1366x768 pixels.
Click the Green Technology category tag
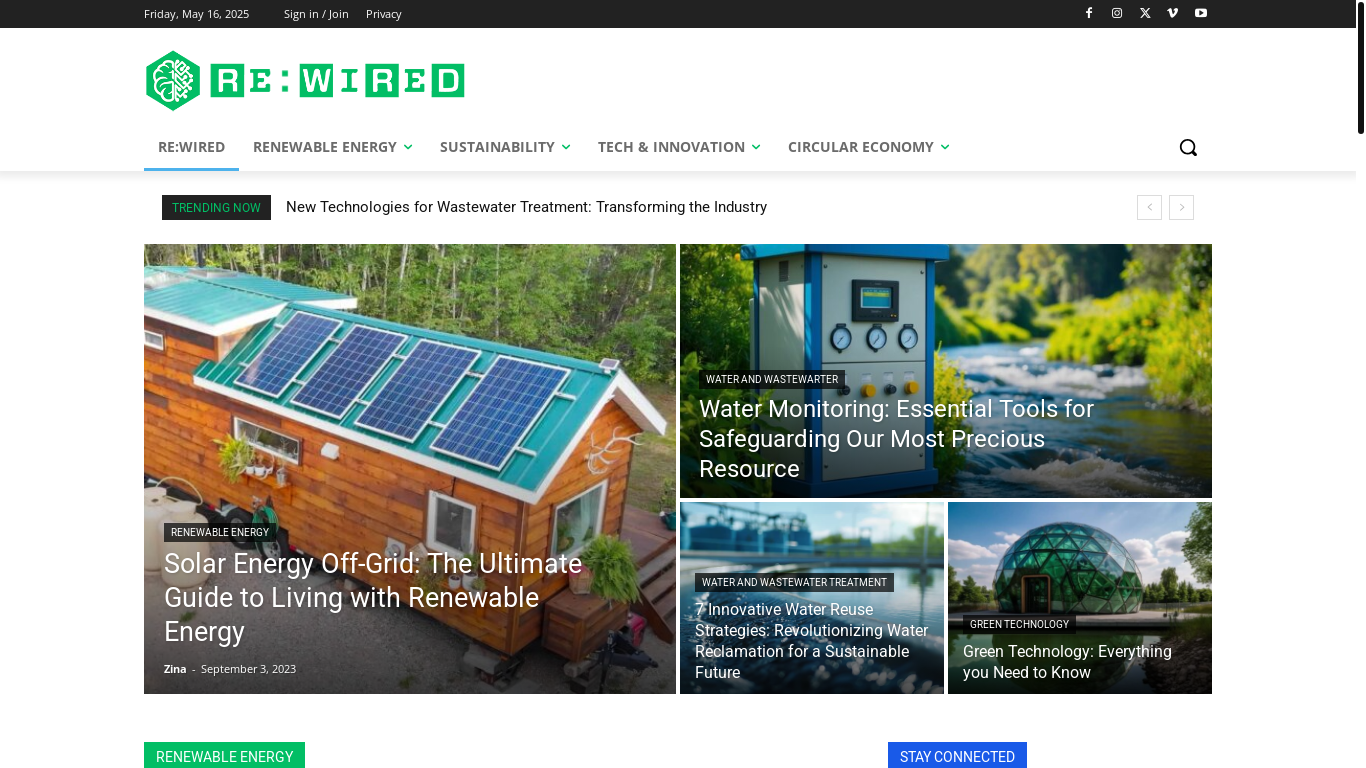point(1019,624)
